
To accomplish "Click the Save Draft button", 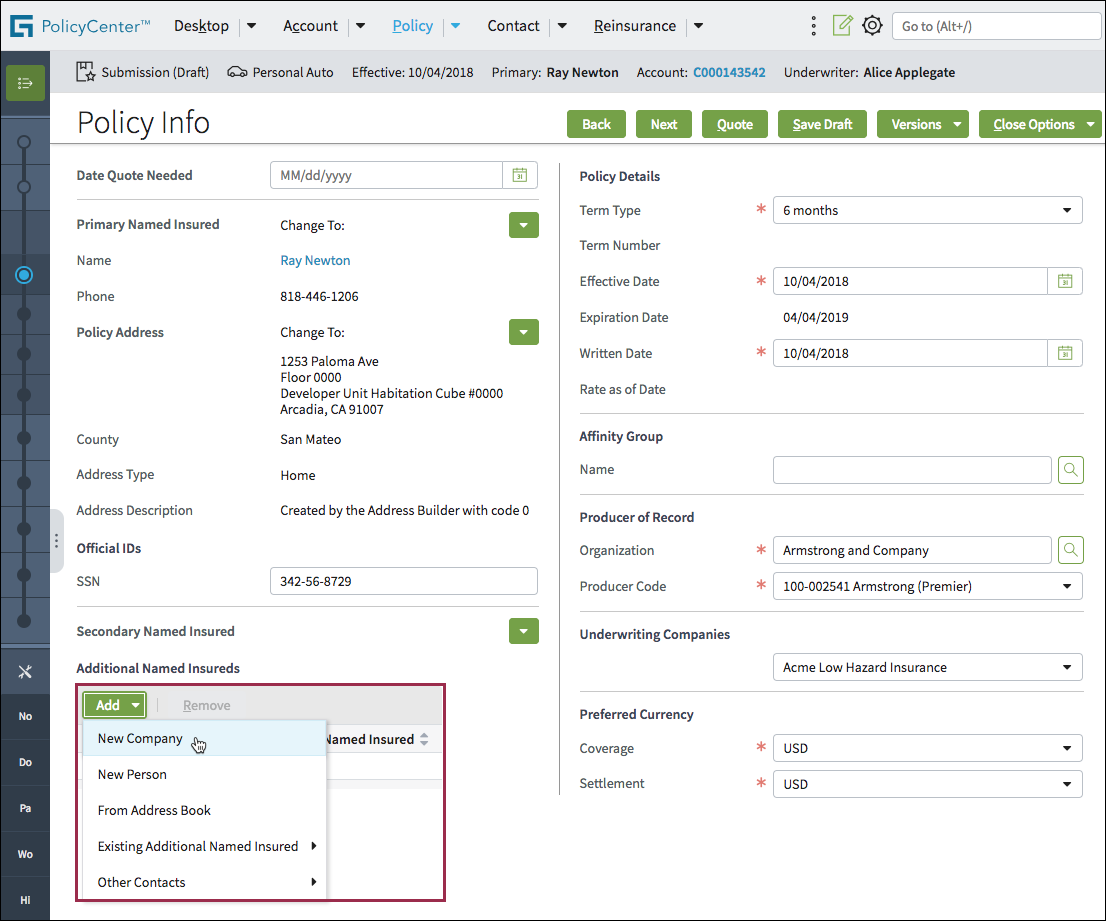I will click(x=822, y=124).
